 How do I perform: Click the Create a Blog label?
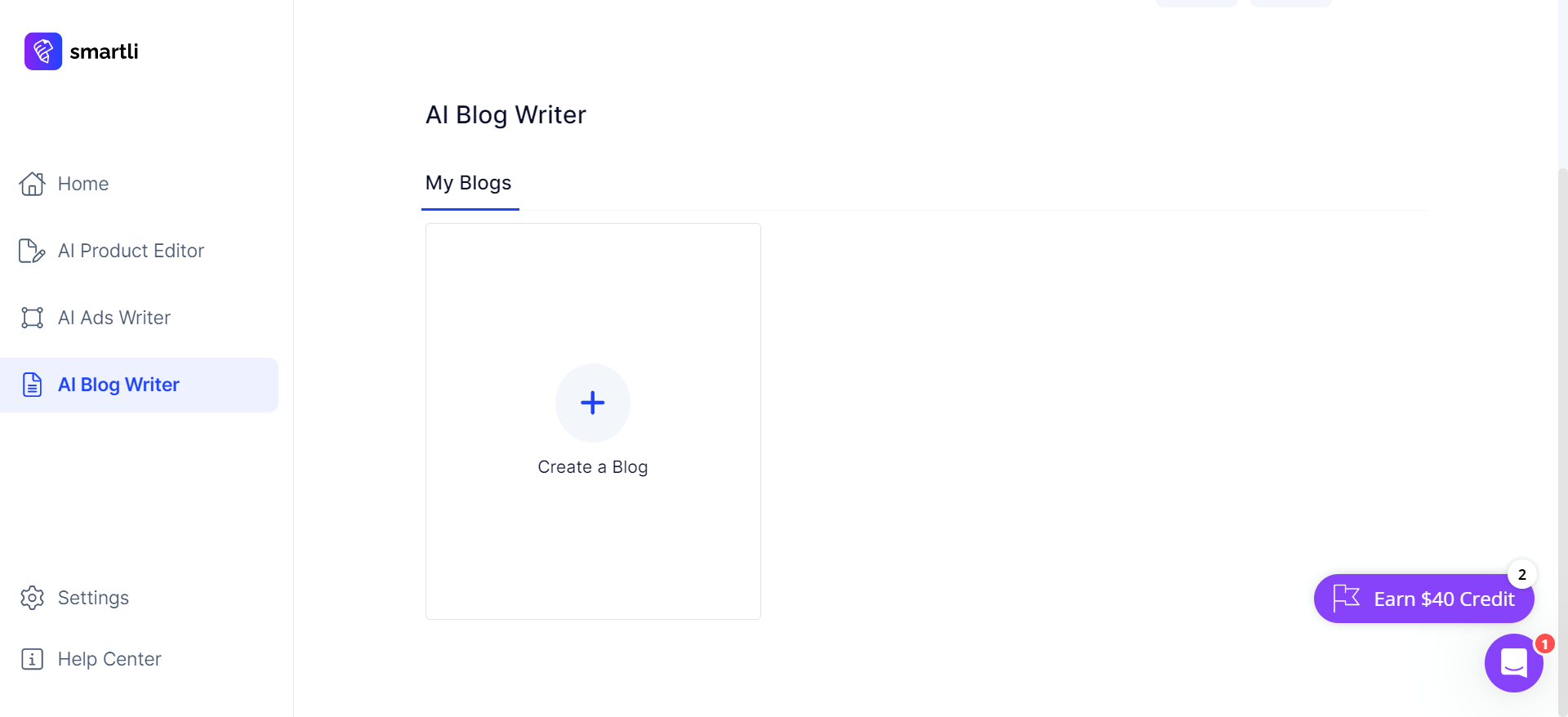(x=593, y=467)
